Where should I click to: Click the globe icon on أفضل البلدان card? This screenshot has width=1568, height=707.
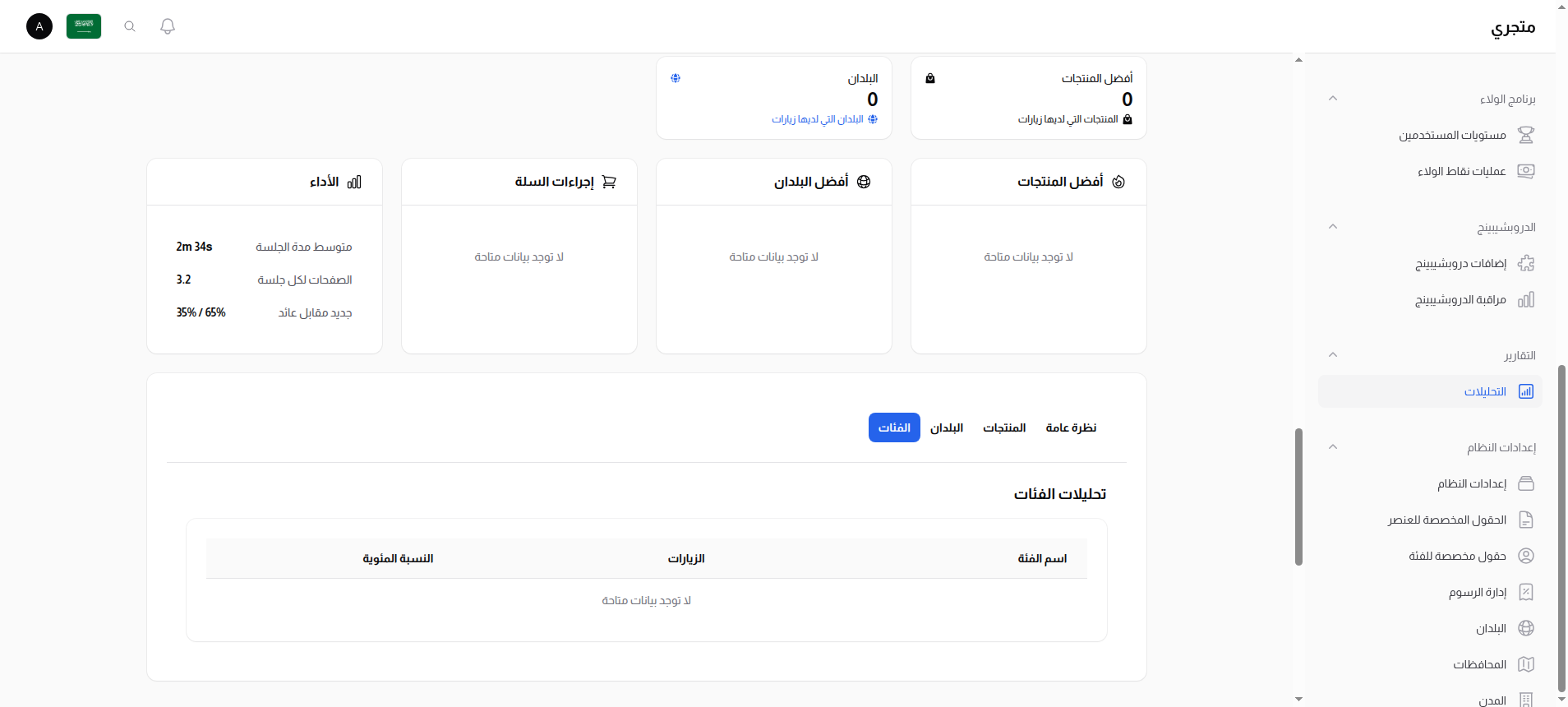[x=864, y=182]
